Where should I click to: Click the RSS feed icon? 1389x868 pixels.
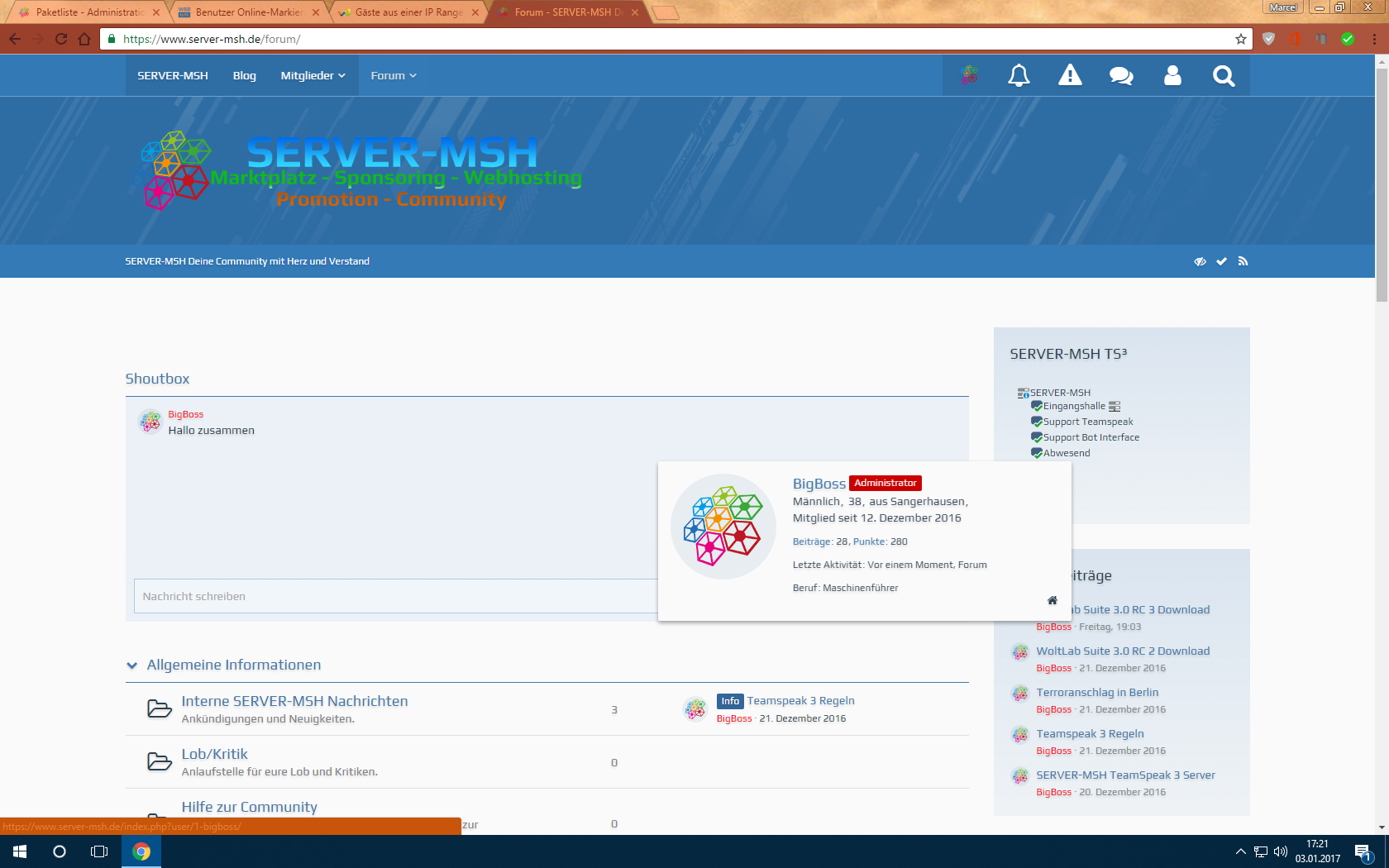click(x=1243, y=261)
